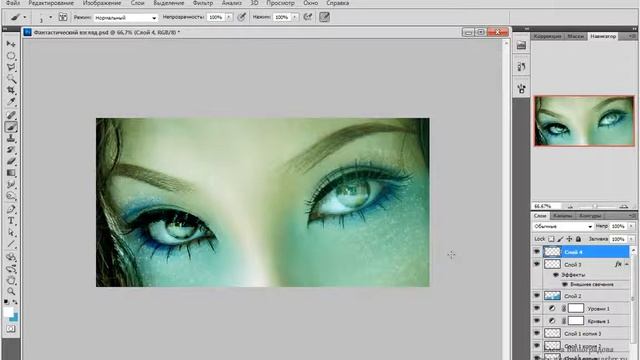Image resolution: width=640 pixels, height=360 pixels.
Task: Select the Magic Wand tool
Action: [x=11, y=78]
